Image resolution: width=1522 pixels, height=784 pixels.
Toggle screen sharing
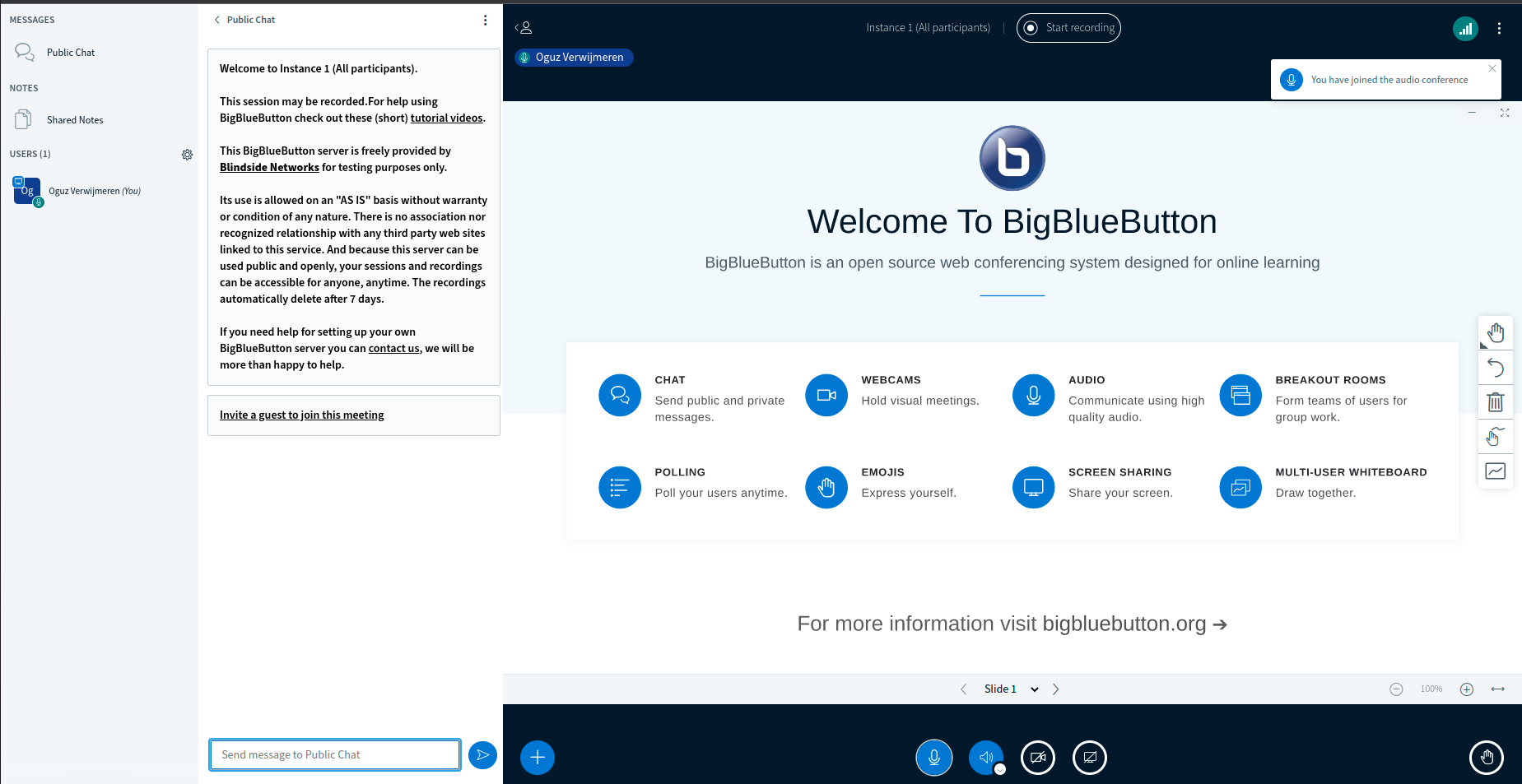point(1090,758)
